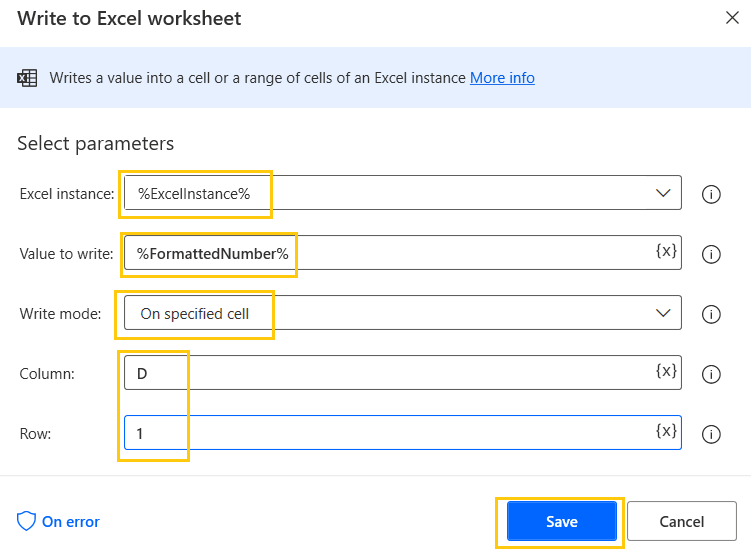Open info tooltip for Write mode
Screen dimensions: 751x550
tap(711, 314)
